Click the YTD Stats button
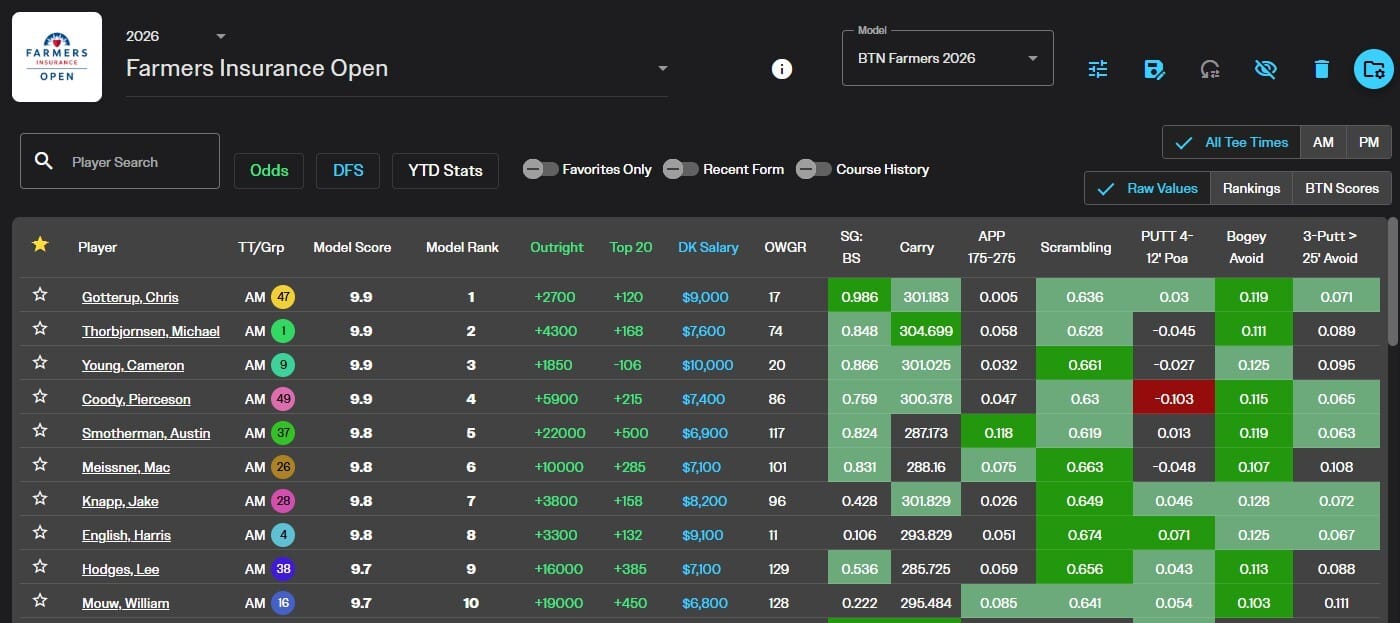The image size is (1400, 623). [x=445, y=170]
